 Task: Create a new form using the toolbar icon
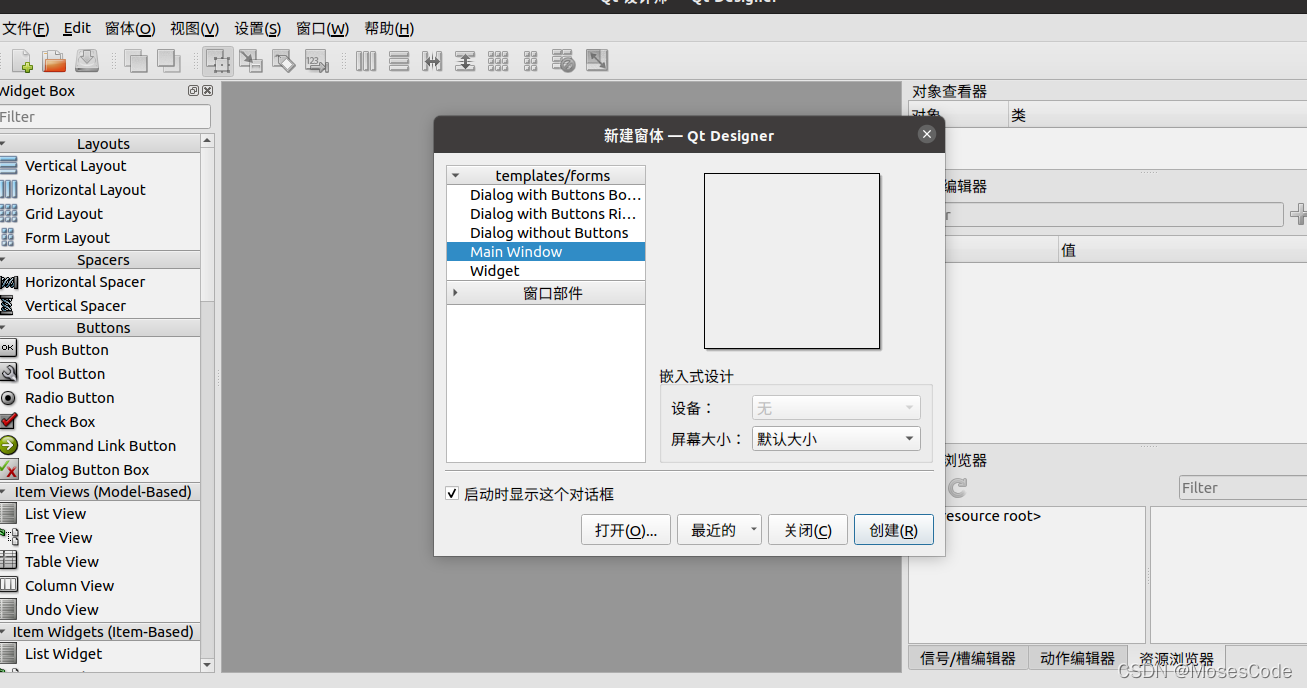(x=21, y=61)
